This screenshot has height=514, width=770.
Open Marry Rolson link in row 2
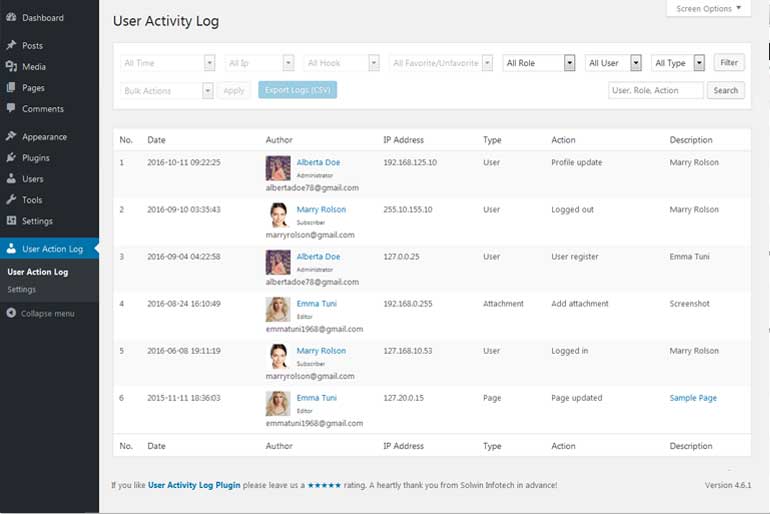tap(321, 209)
